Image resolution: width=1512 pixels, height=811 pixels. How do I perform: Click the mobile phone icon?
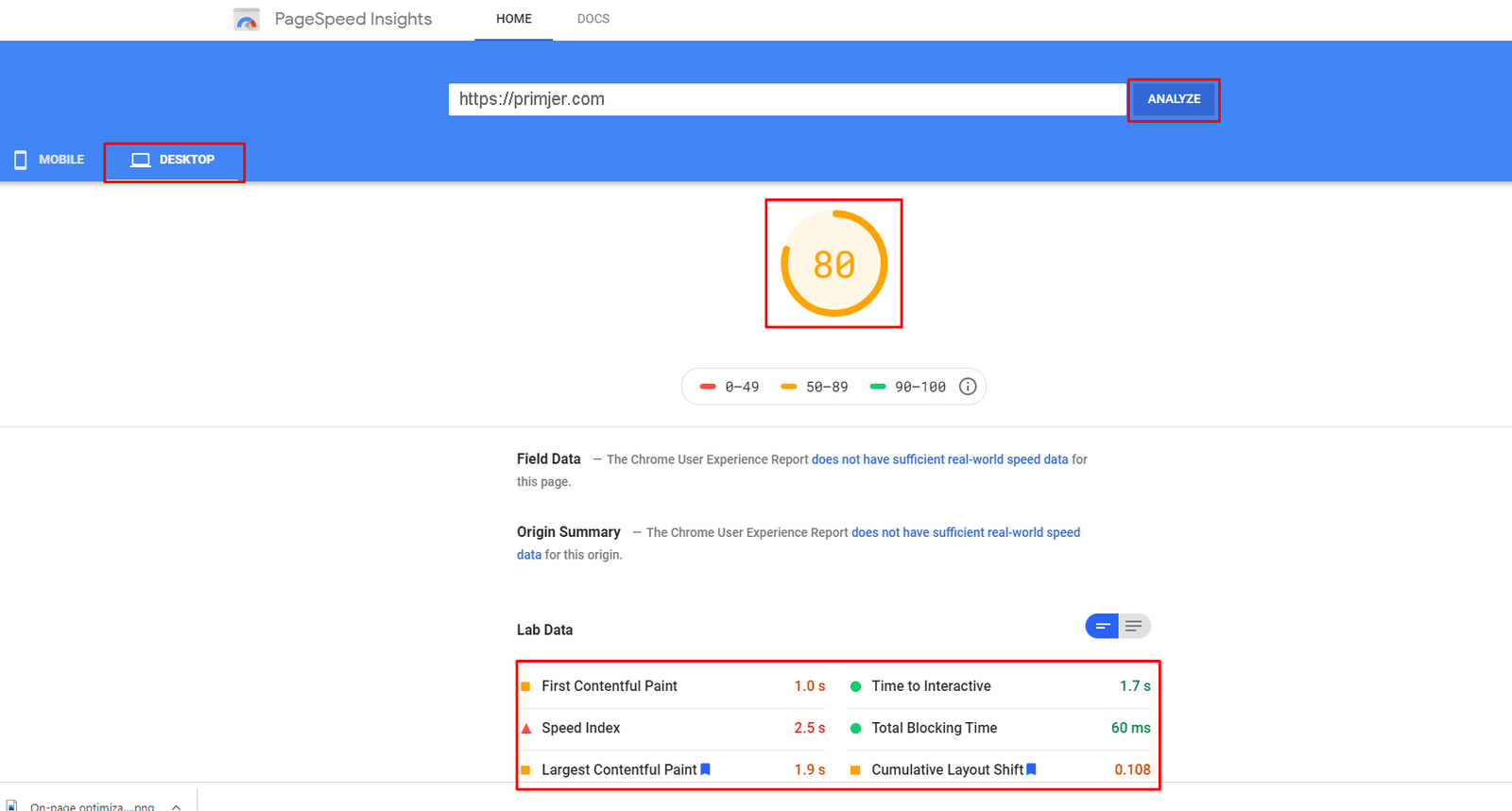(21, 160)
